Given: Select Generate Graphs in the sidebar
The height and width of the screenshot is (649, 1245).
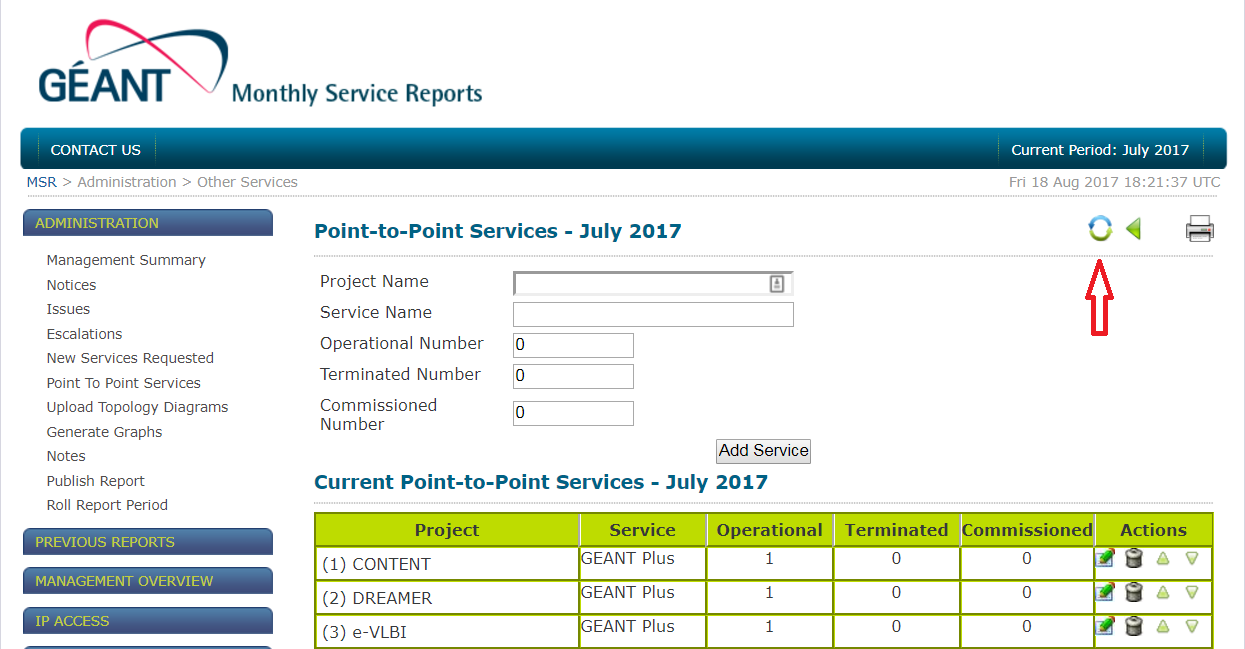Looking at the screenshot, I should pos(104,432).
